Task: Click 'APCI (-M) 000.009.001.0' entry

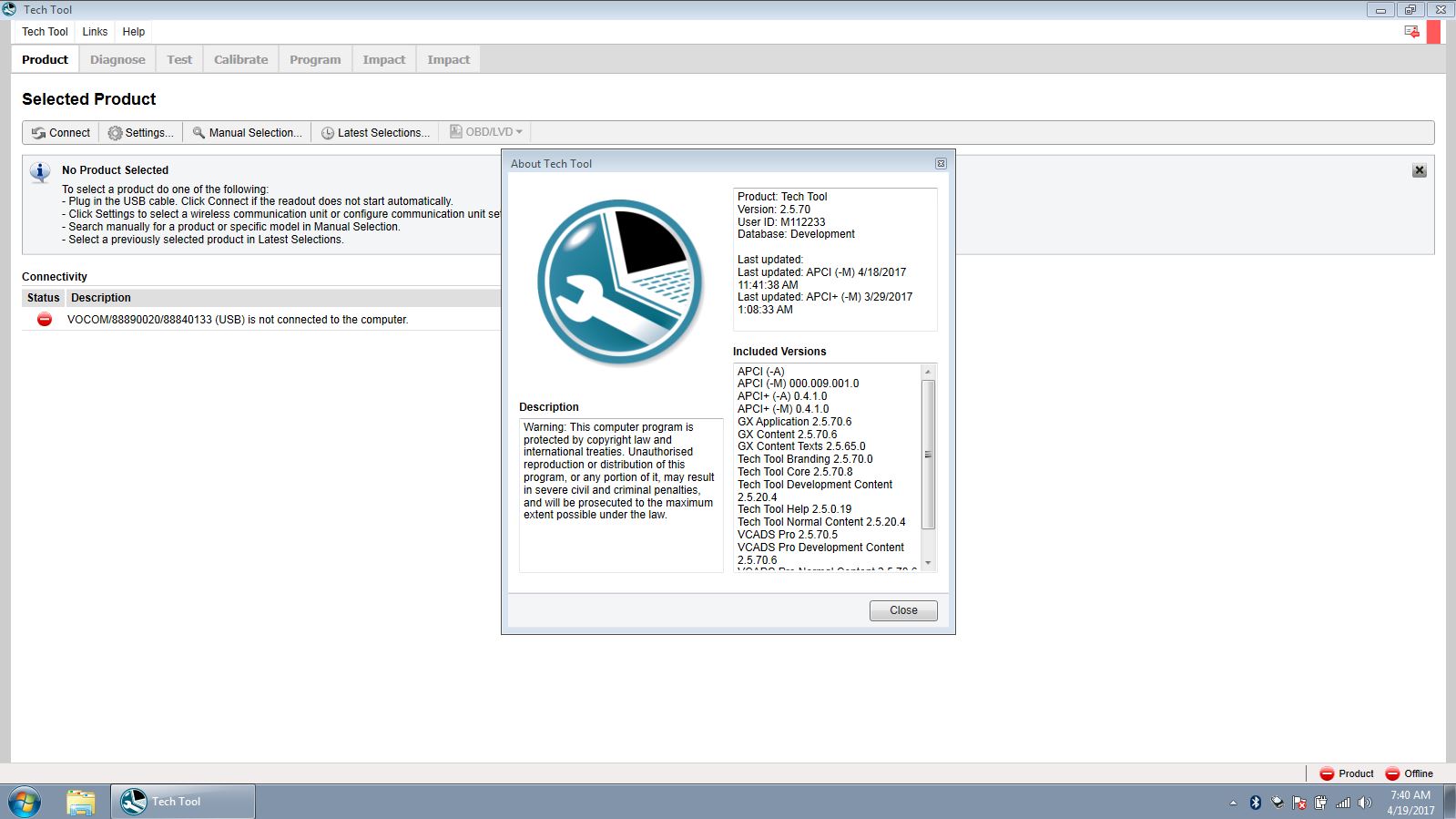Action: click(798, 384)
